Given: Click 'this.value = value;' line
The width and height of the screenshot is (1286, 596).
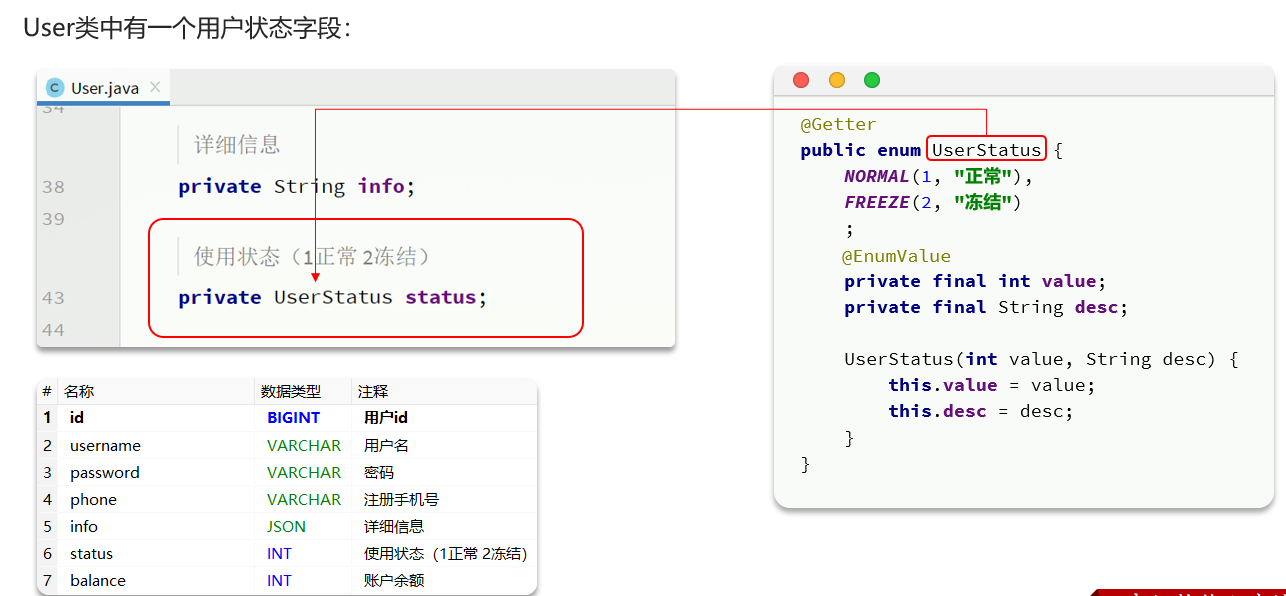Looking at the screenshot, I should 992,385.
